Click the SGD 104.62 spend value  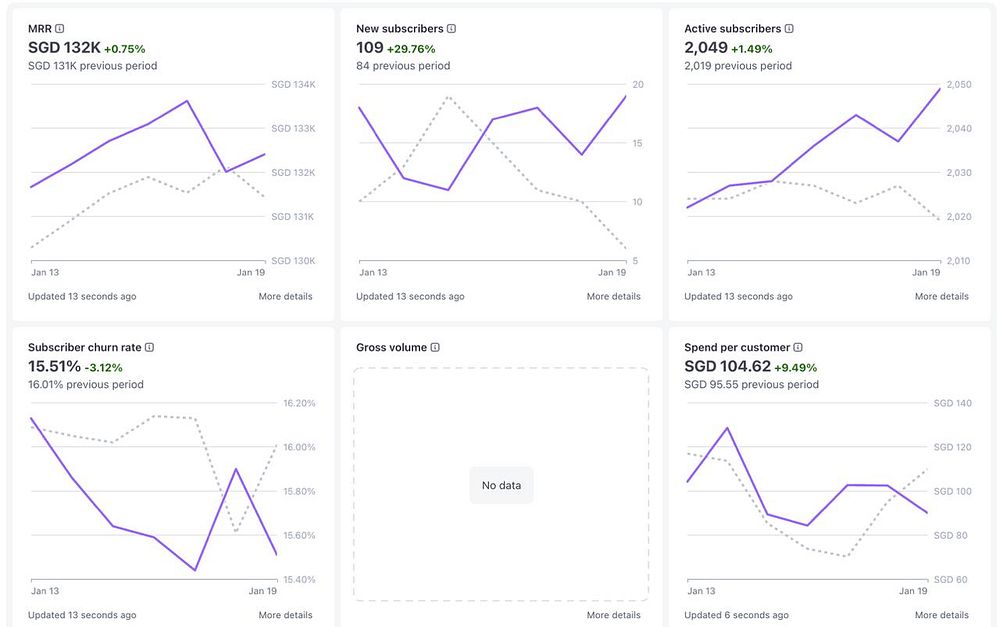(728, 367)
